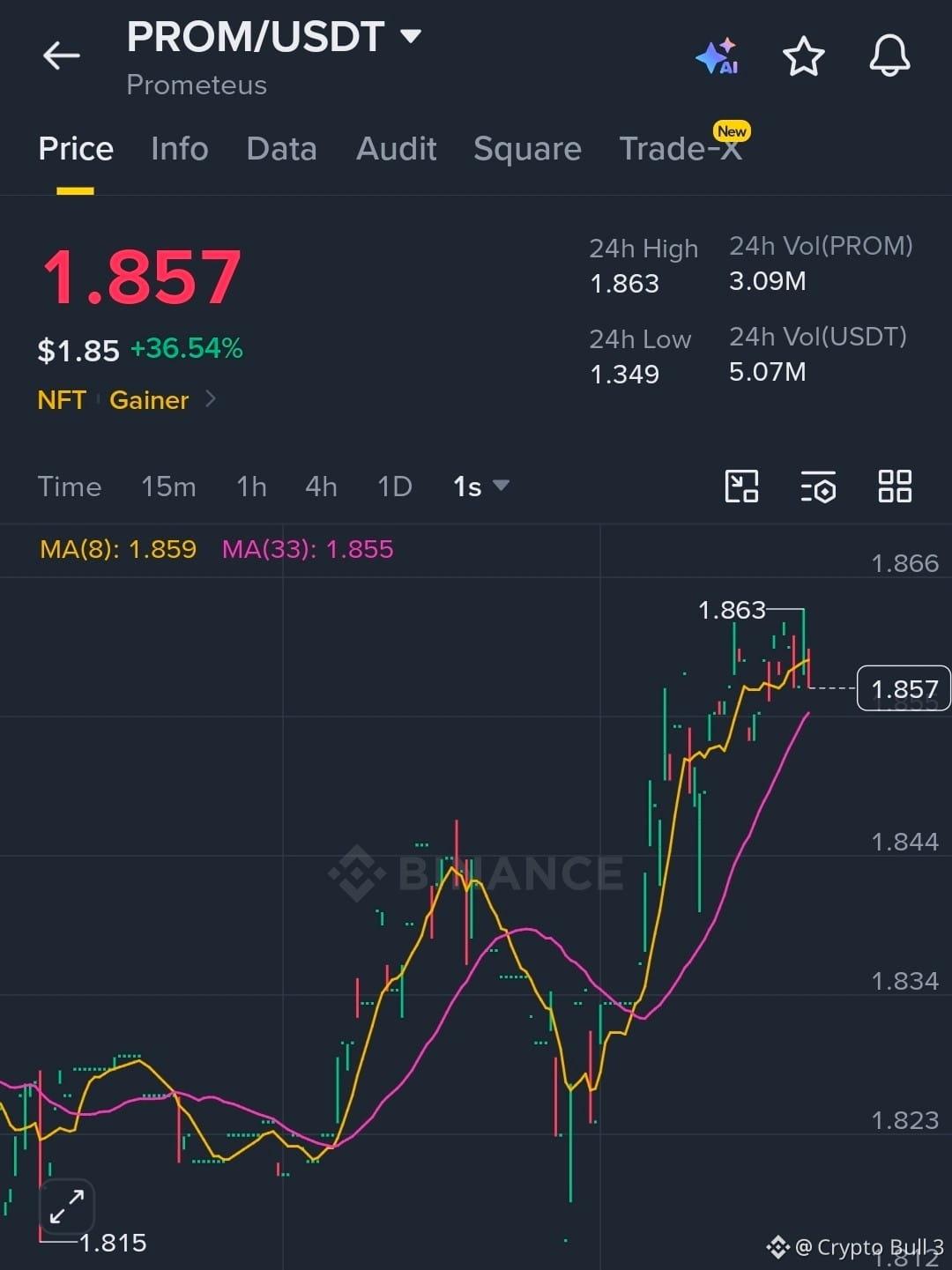Open the Trade-X tab
The width and height of the screenshot is (952, 1270).
(x=681, y=148)
